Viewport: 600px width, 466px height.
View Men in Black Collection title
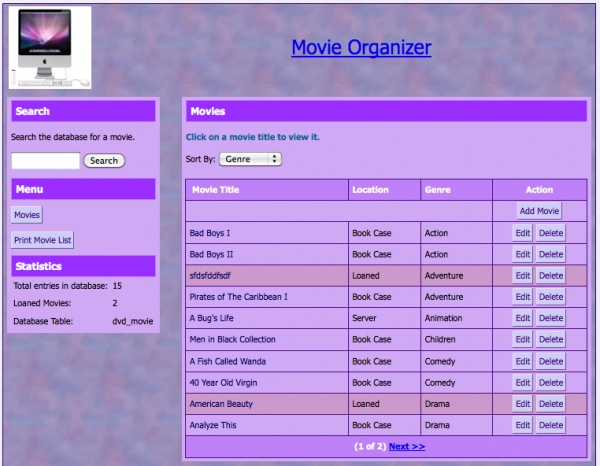coord(232,340)
